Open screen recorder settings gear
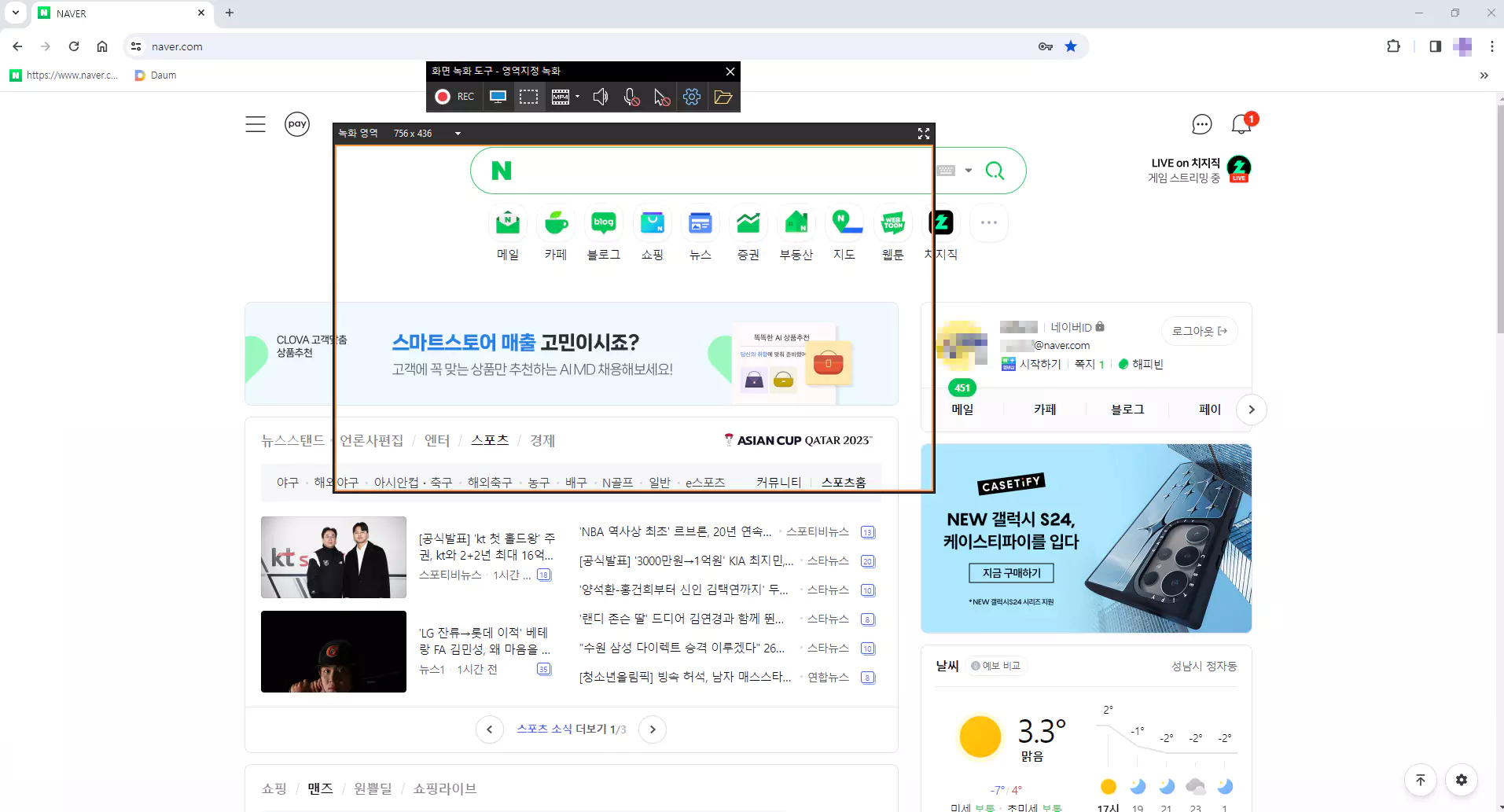The height and width of the screenshot is (812, 1504). pyautogui.click(x=692, y=97)
